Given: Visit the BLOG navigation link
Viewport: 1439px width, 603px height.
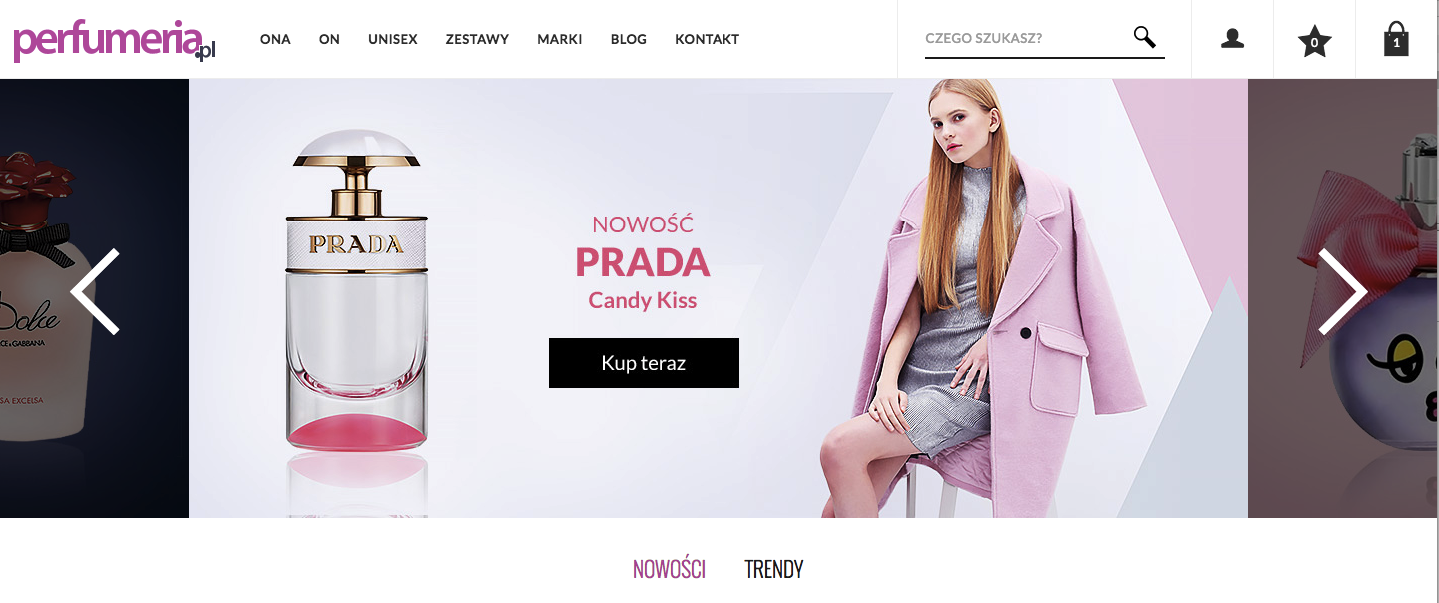Looking at the screenshot, I should [628, 39].
